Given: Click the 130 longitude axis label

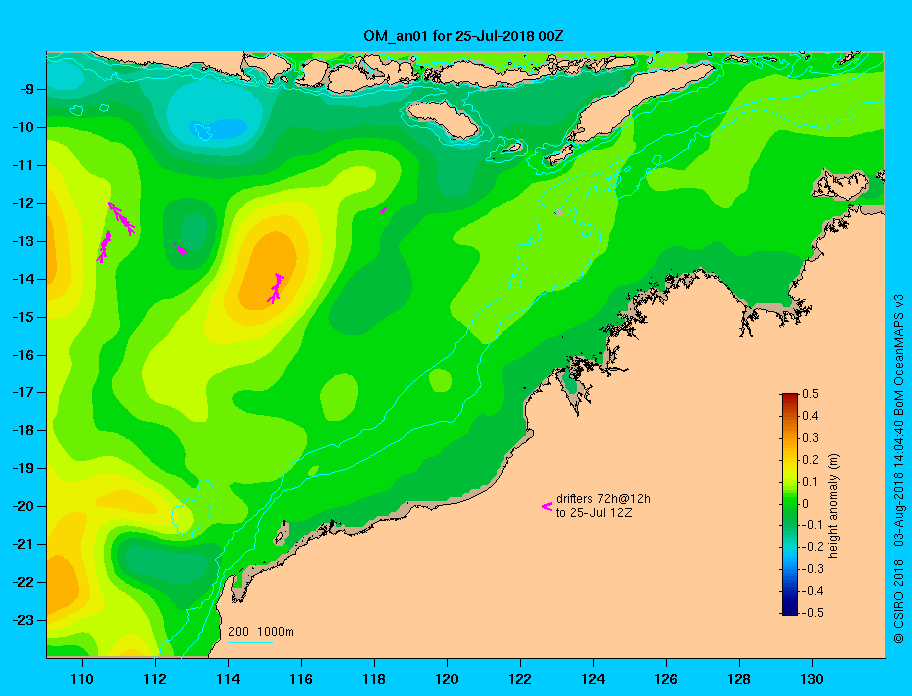Looking at the screenshot, I should coord(812,679).
